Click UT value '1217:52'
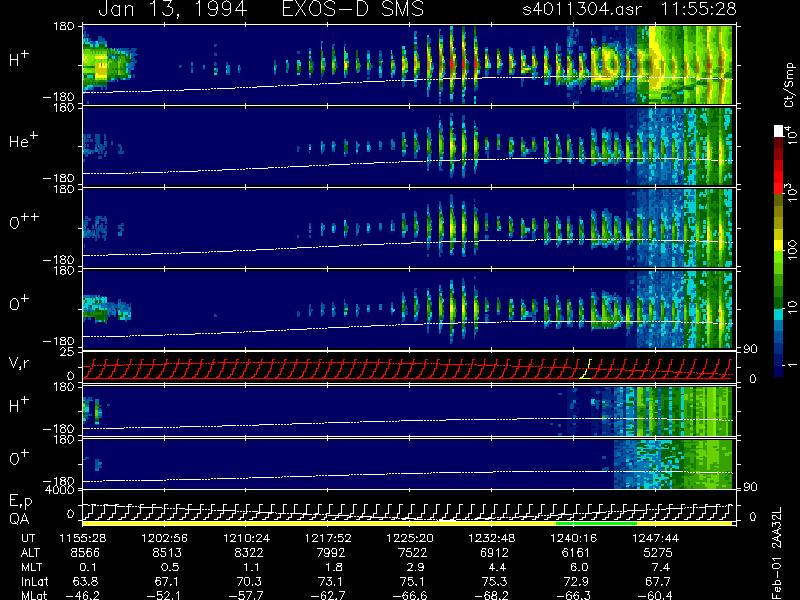The image size is (800, 600). [x=328, y=538]
